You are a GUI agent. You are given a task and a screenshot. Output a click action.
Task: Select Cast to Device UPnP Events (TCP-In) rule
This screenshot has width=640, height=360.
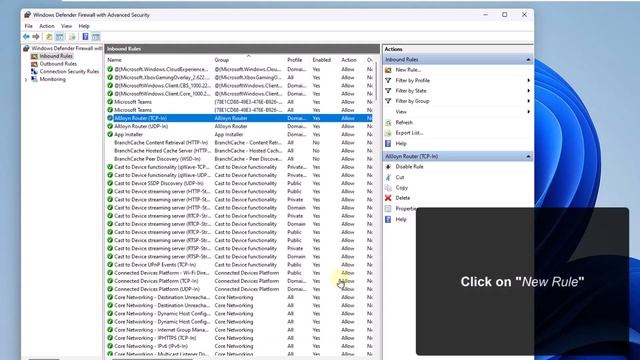[x=239, y=264]
